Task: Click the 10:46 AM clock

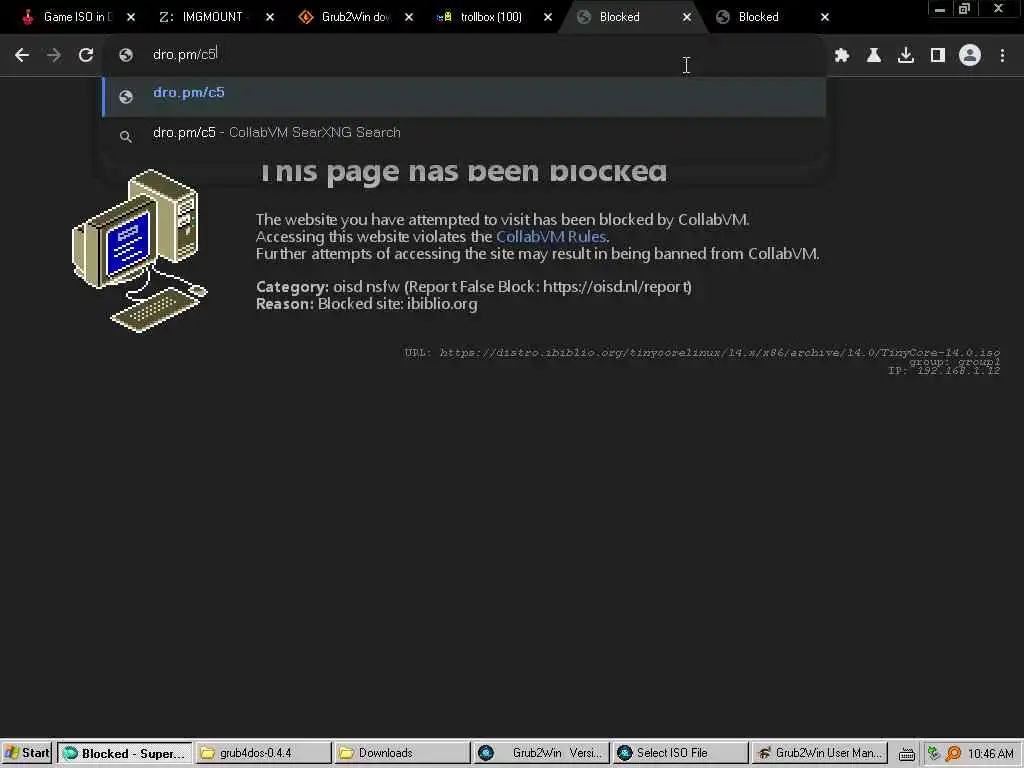Action: pyautogui.click(x=990, y=754)
